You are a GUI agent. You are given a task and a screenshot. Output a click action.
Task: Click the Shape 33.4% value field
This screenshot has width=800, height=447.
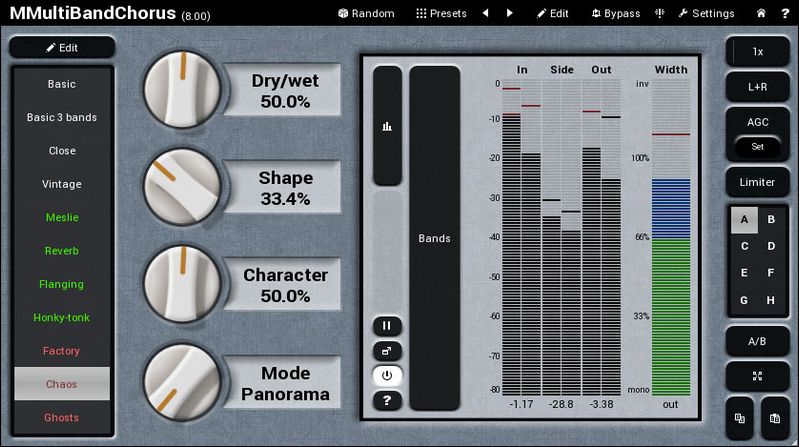tap(283, 187)
